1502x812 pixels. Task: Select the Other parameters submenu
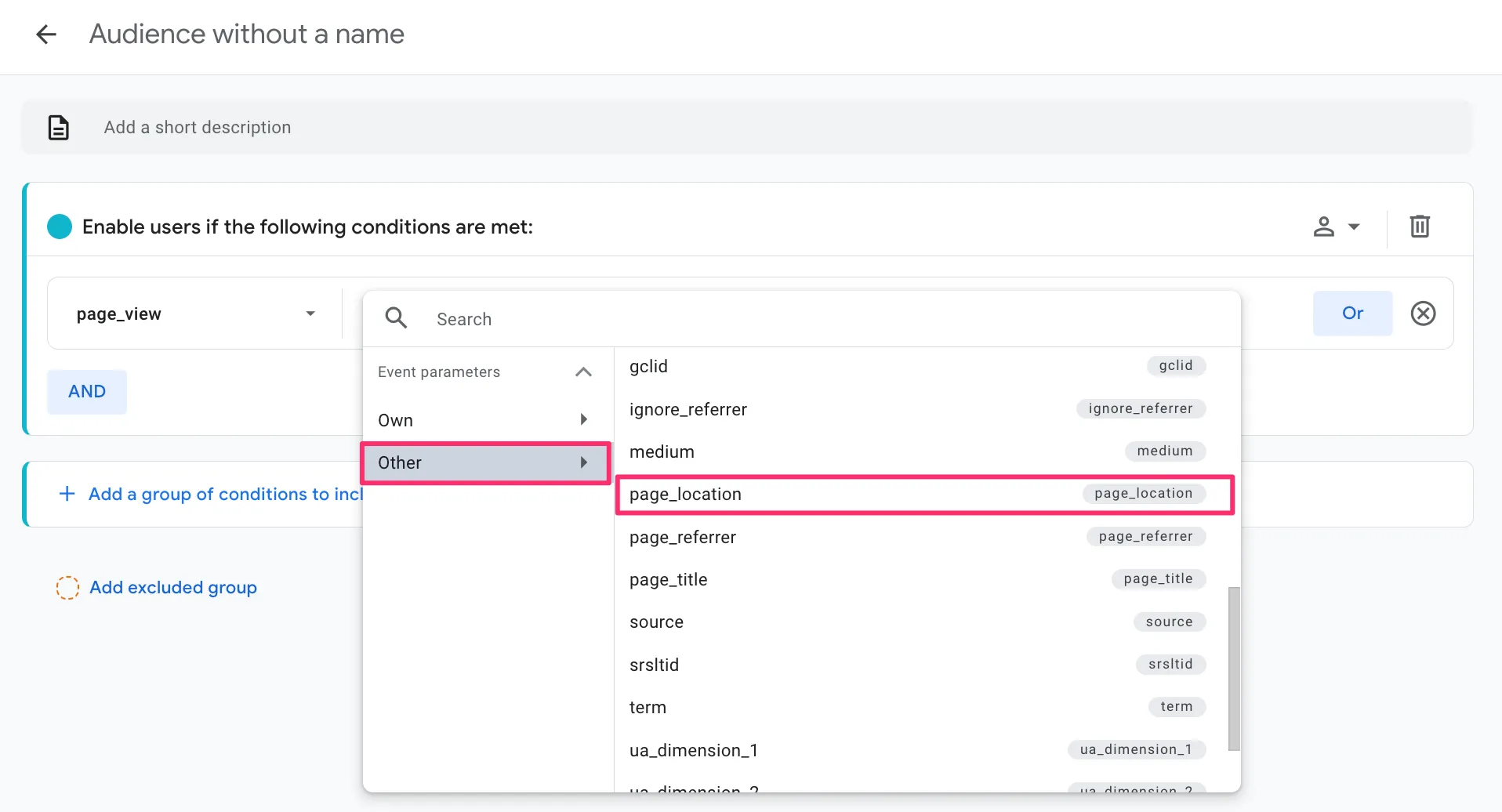[484, 462]
